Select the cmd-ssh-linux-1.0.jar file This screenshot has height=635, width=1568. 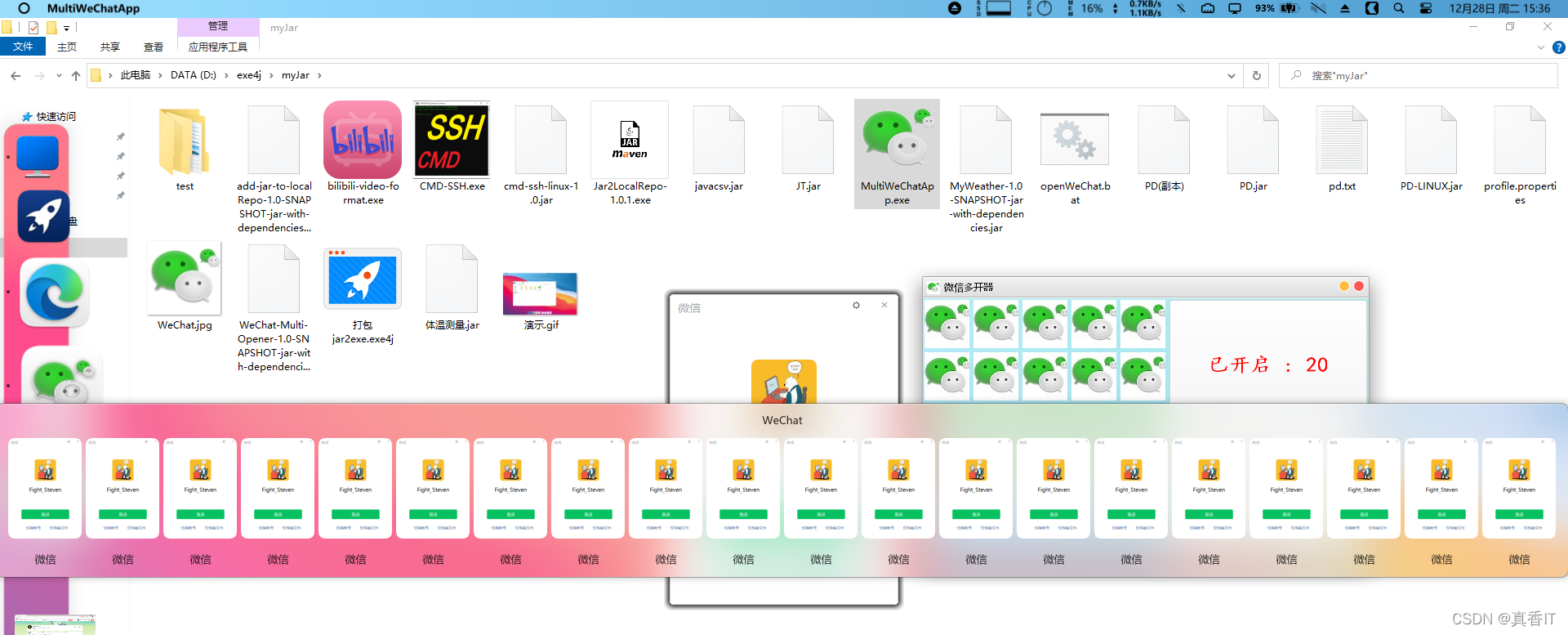[541, 140]
